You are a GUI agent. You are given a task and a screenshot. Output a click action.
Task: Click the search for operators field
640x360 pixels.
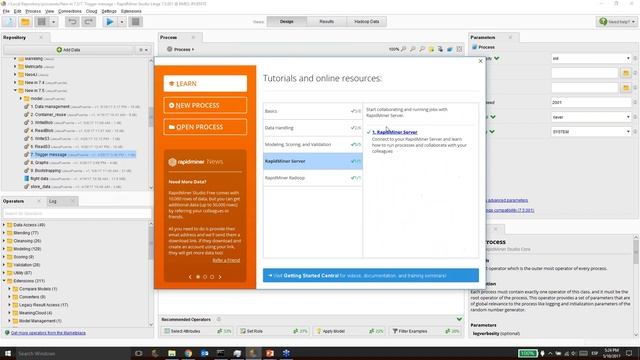point(77,213)
